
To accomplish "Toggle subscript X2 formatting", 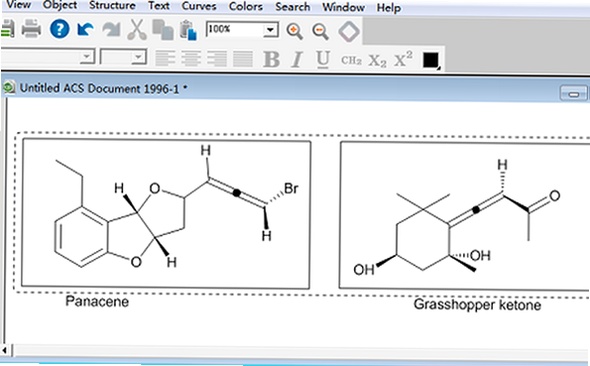I will click(x=377, y=61).
